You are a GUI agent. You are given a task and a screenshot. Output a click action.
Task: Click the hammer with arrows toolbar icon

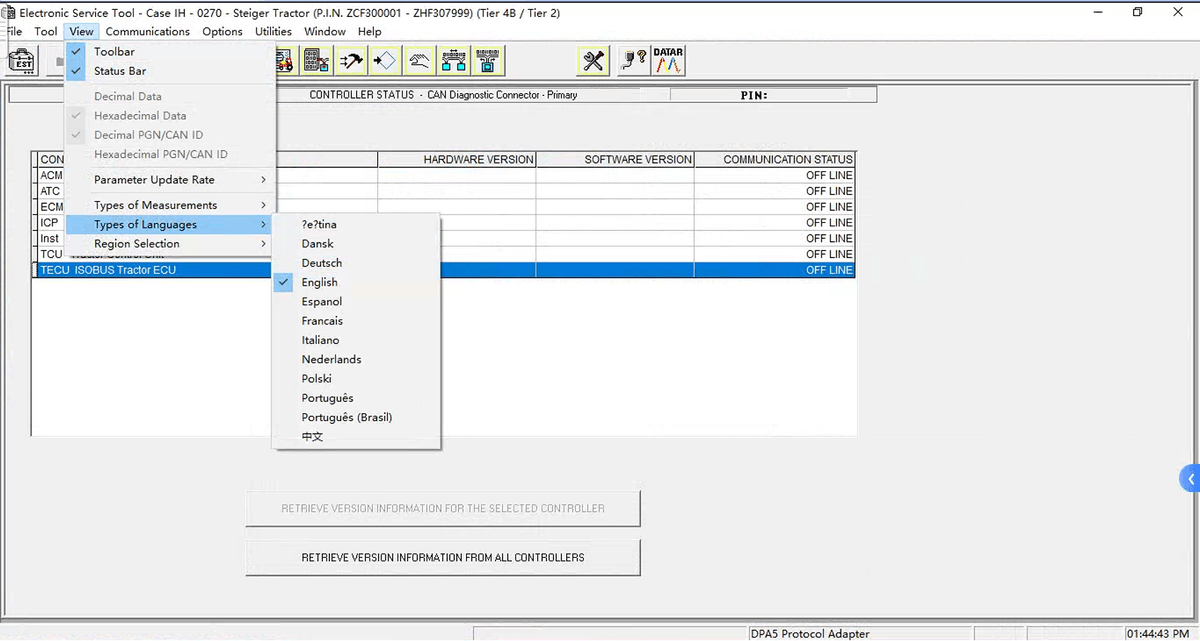tap(351, 61)
